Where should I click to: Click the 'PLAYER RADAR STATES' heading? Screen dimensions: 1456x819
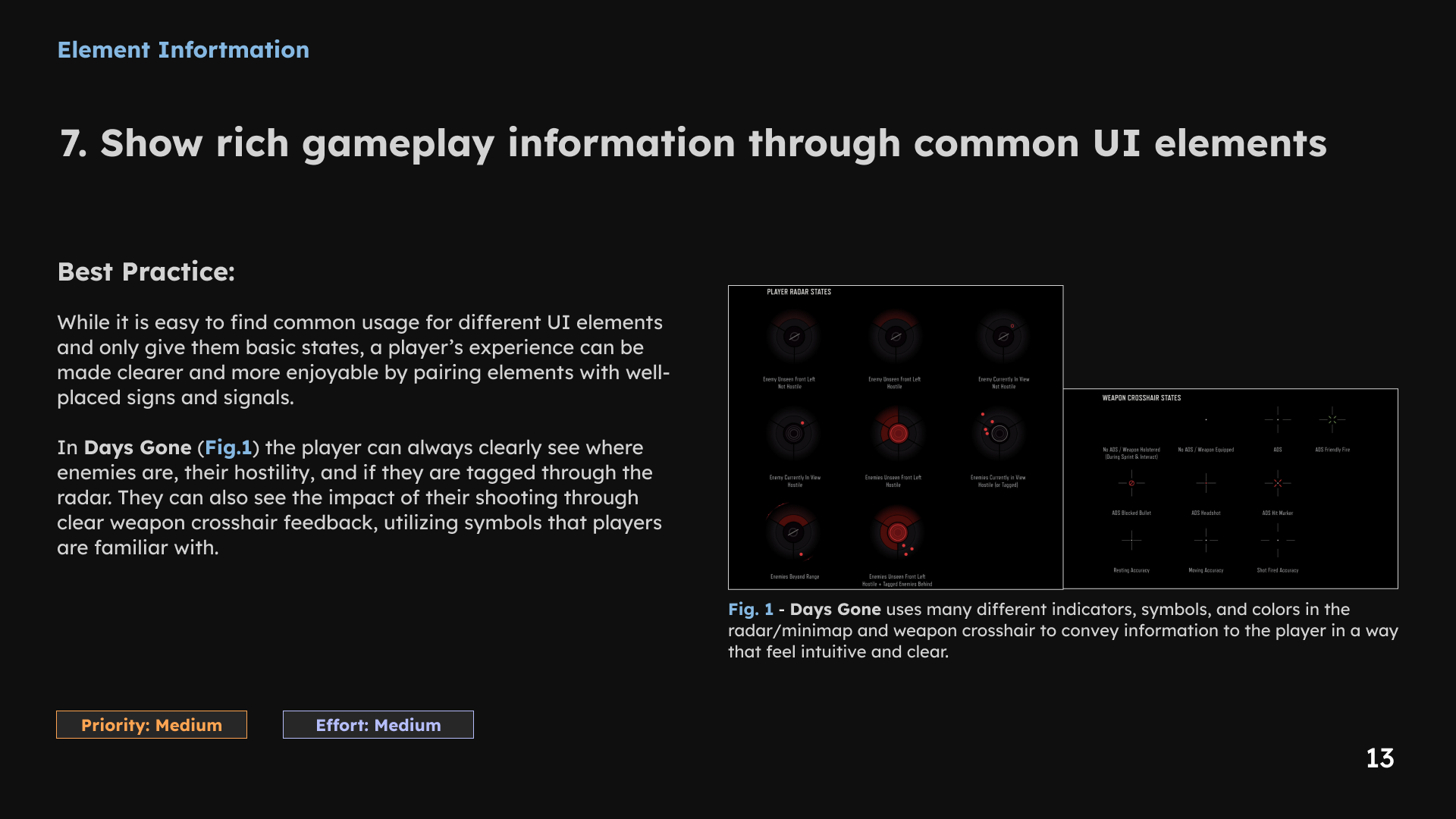point(799,292)
